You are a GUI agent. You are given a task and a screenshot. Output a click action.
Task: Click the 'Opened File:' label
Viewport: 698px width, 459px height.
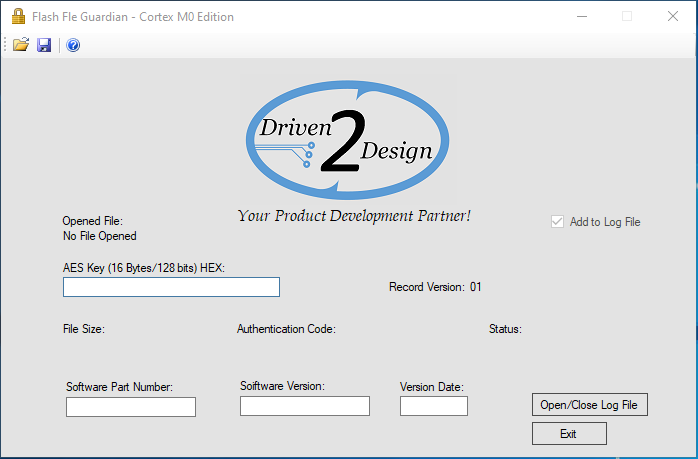click(x=93, y=221)
